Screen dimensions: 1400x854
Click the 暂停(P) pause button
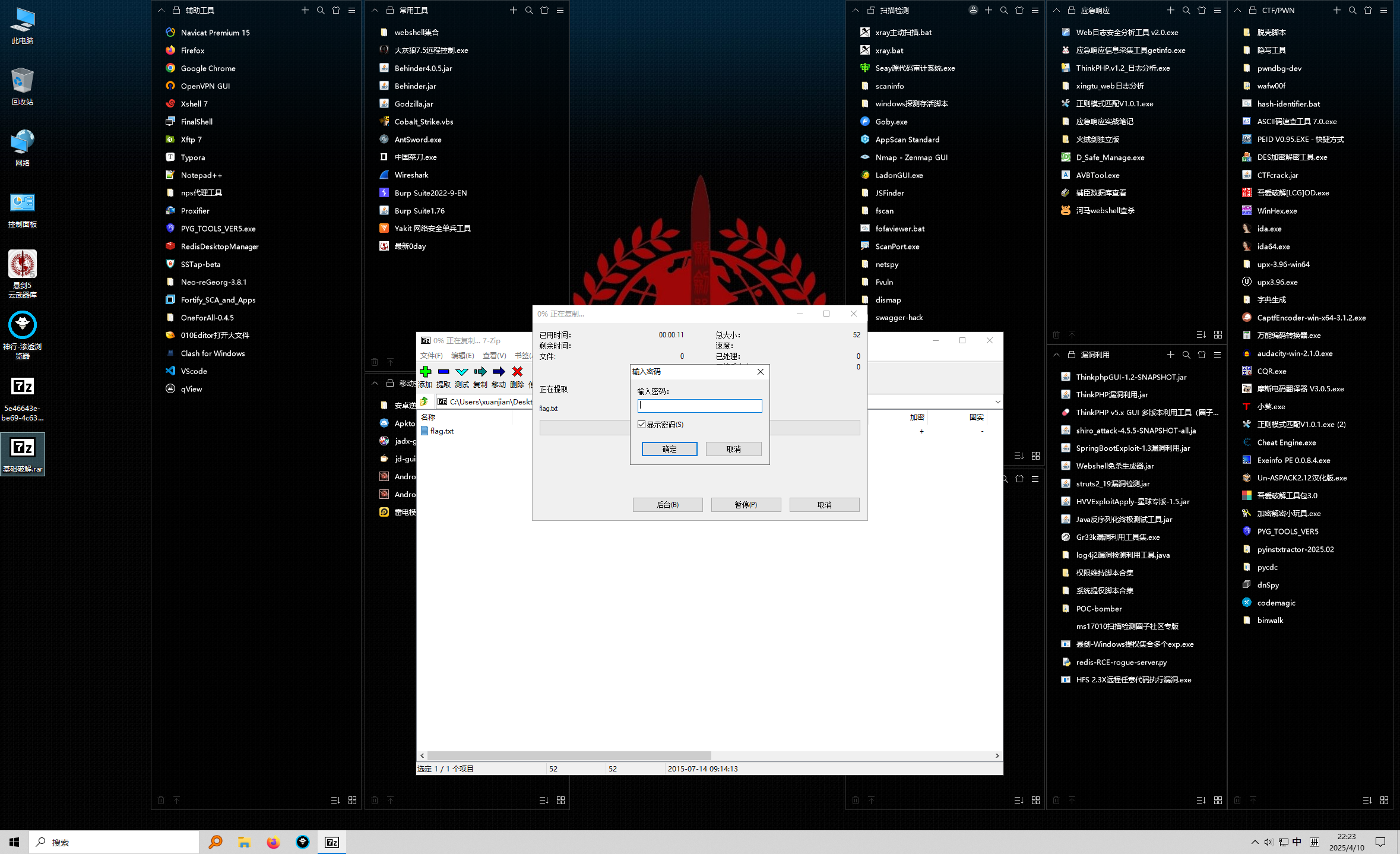click(x=746, y=505)
